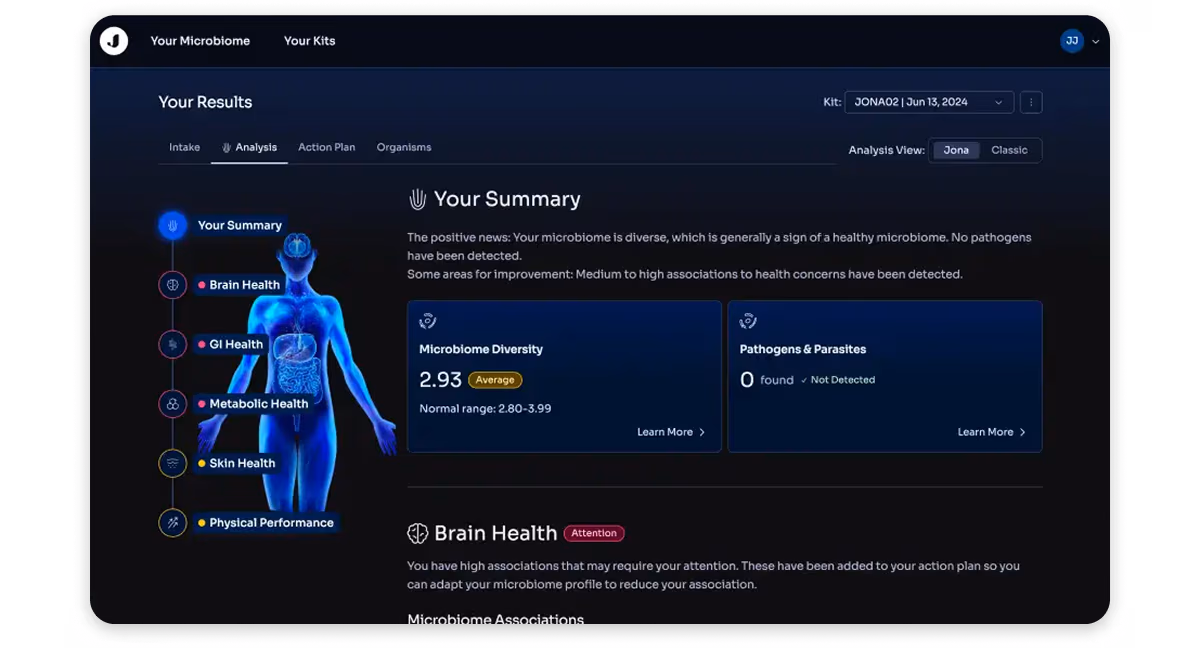Click the Microbiome Associations subheading
The image size is (1200, 648).
pos(495,619)
